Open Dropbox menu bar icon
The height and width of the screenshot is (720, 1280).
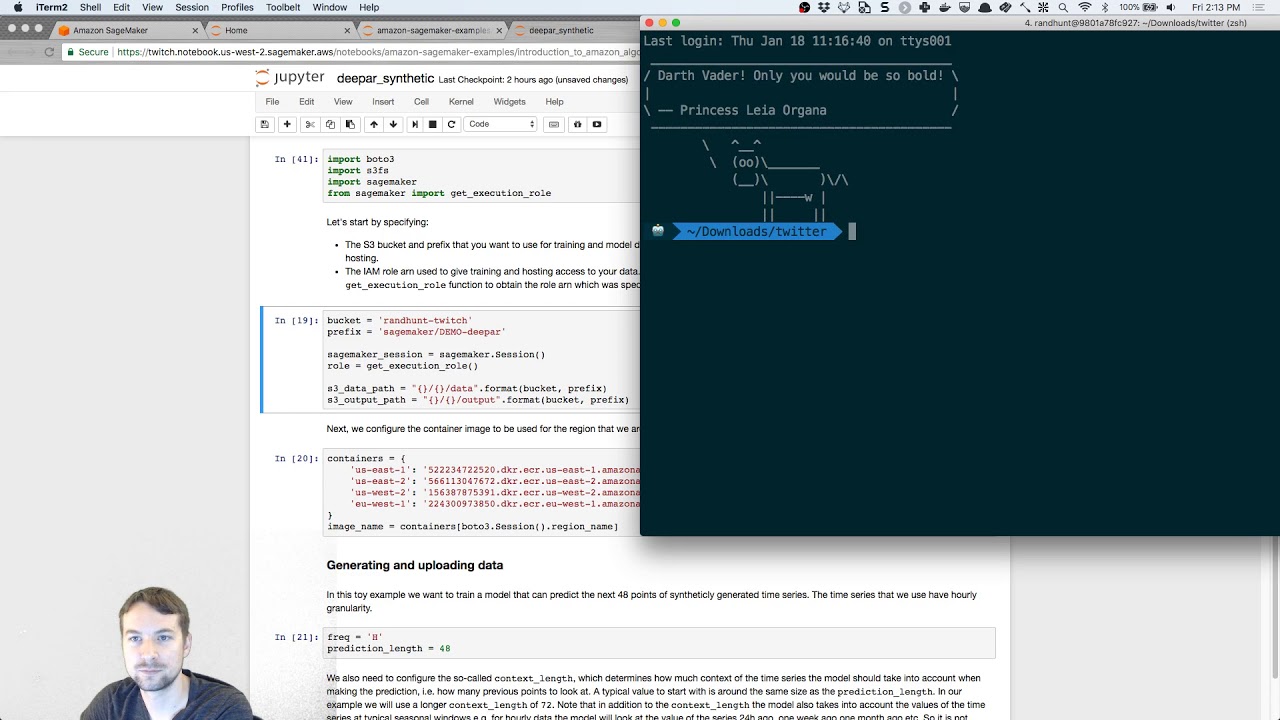tap(824, 7)
